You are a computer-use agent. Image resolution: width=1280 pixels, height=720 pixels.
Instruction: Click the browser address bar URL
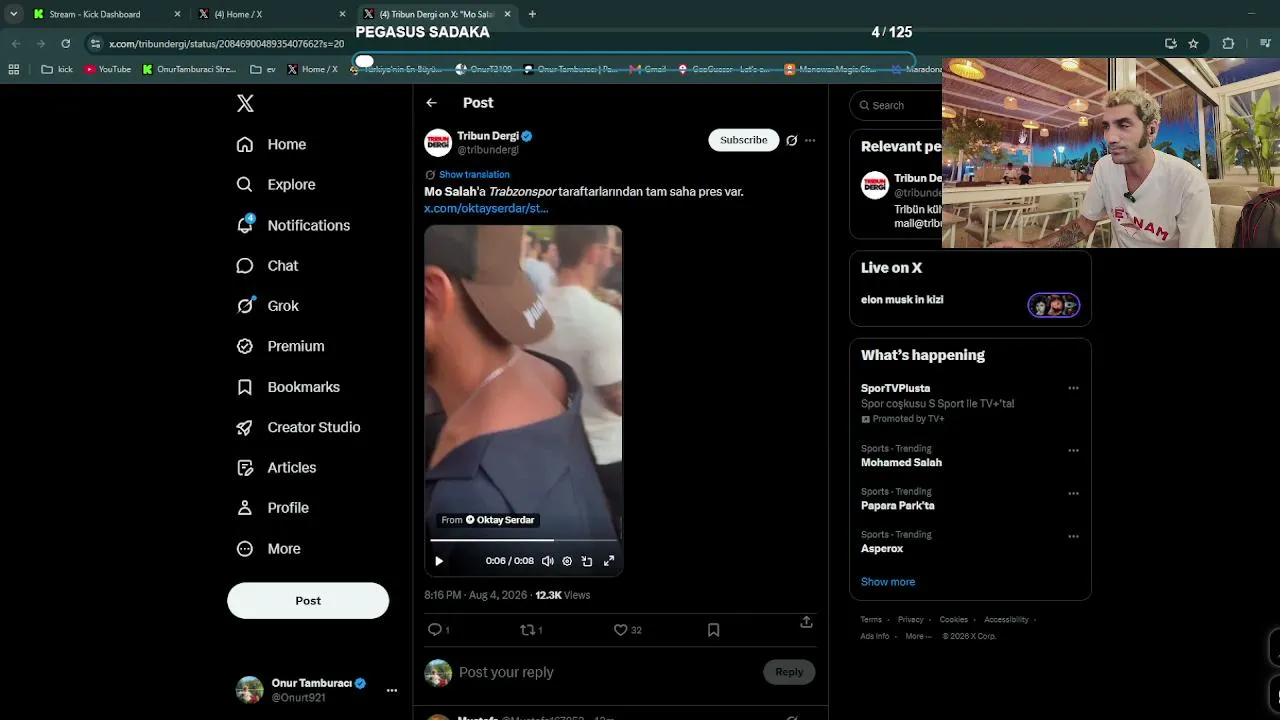(226, 43)
